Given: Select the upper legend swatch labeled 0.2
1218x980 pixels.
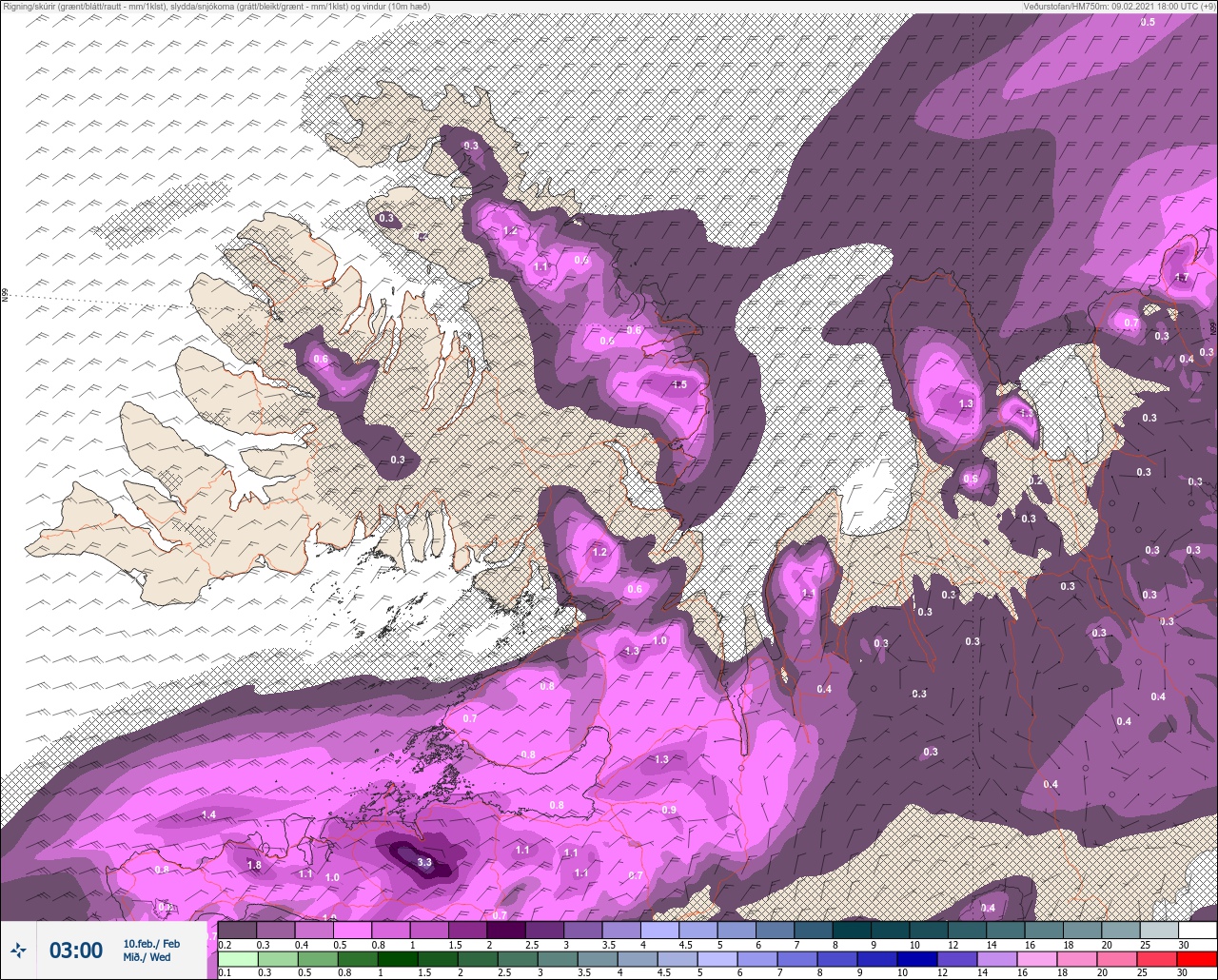Looking at the screenshot, I should 237,930.
